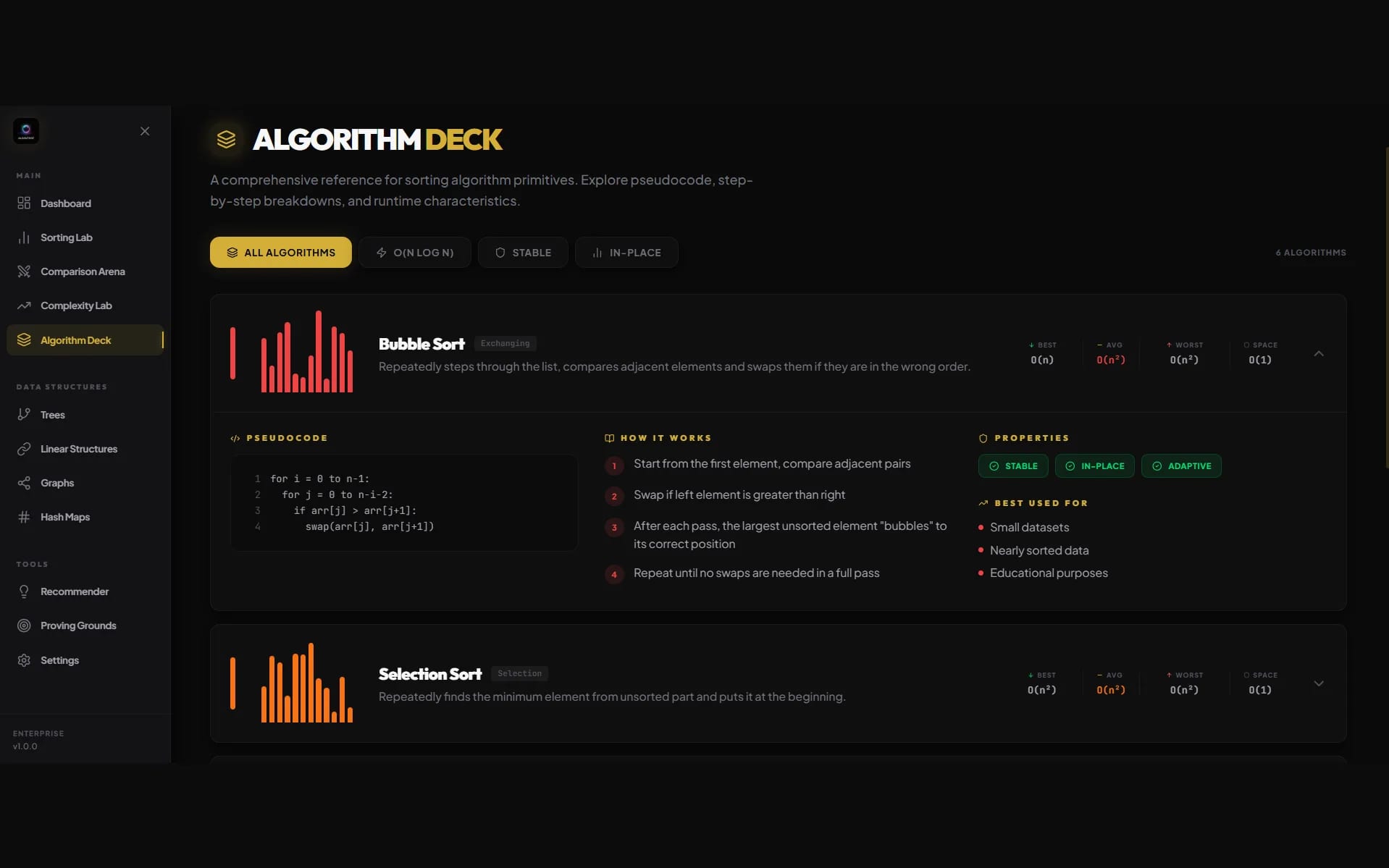Screen dimensions: 1389x868
Task: Click Bubble Sort space O(1) value
Action: pyautogui.click(x=1260, y=360)
